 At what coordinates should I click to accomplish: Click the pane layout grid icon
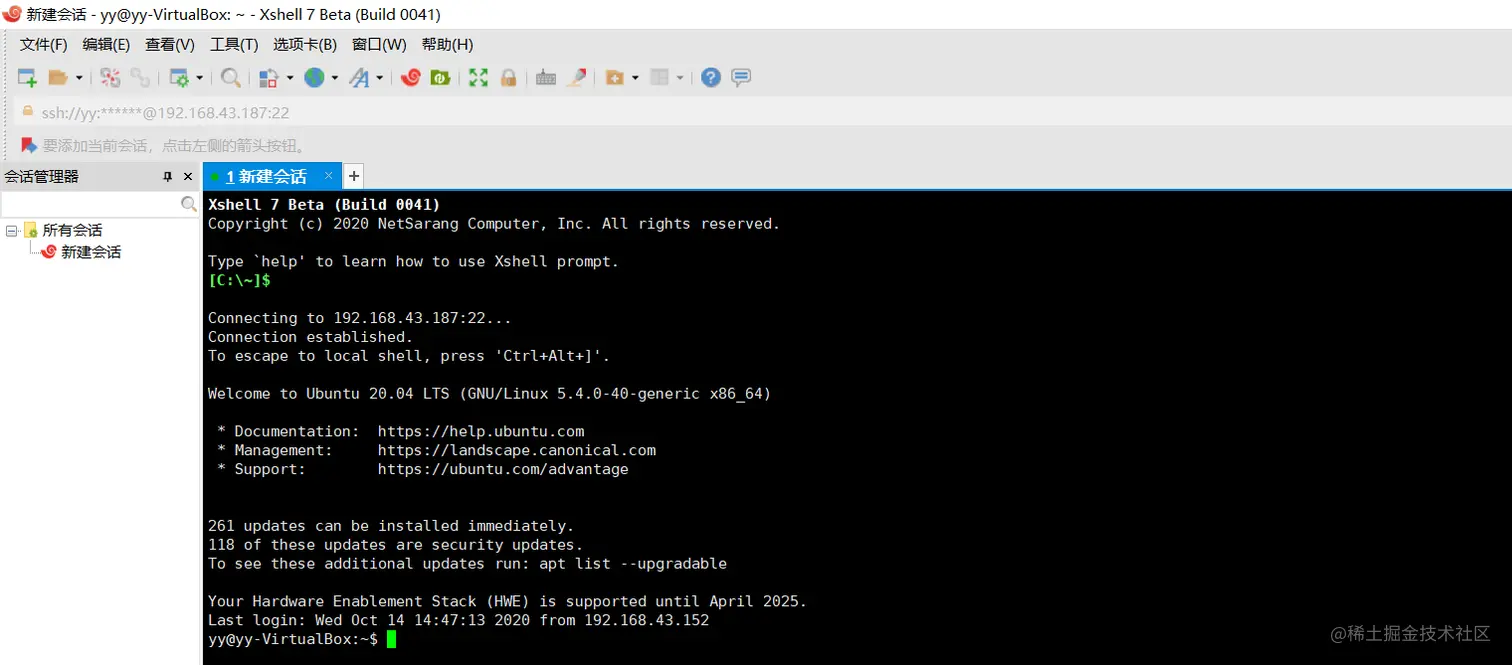[x=660, y=77]
